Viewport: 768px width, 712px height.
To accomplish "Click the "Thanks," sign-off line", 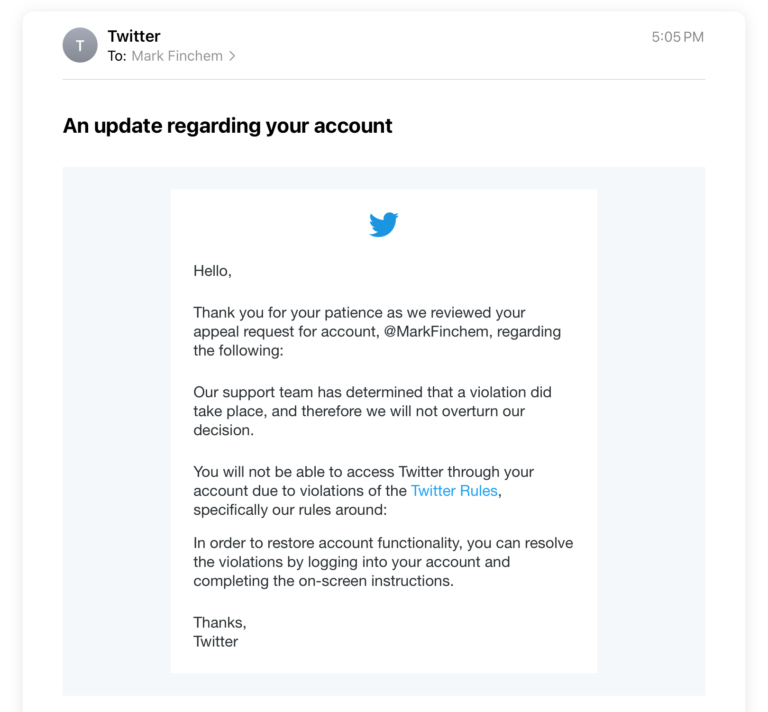I will click(x=220, y=622).
